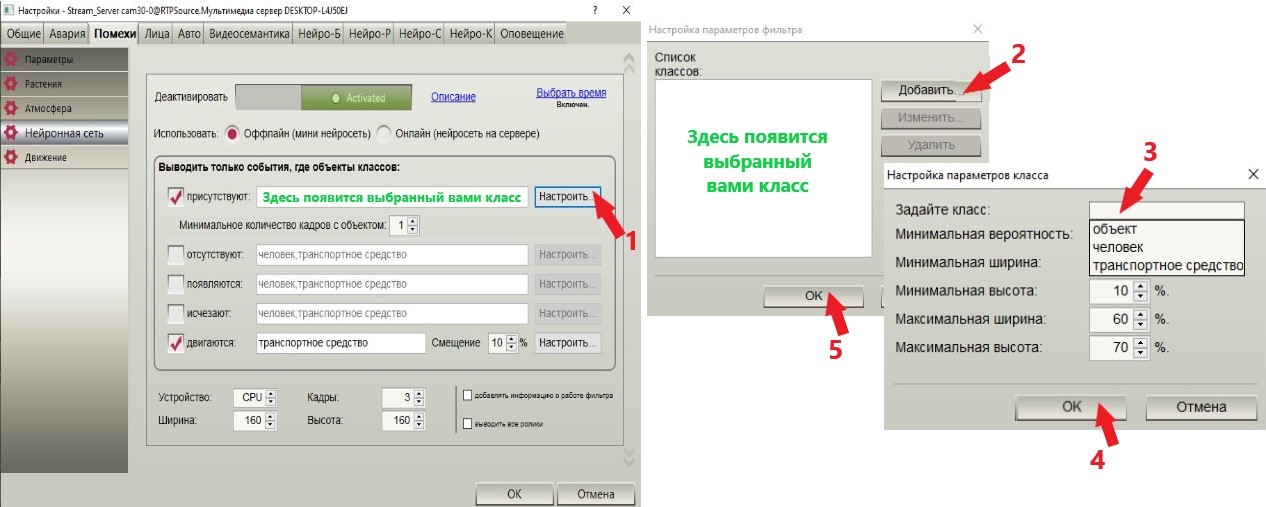Click the Задайте класс combo box
The width and height of the screenshot is (1266, 507).
[x=1167, y=210]
